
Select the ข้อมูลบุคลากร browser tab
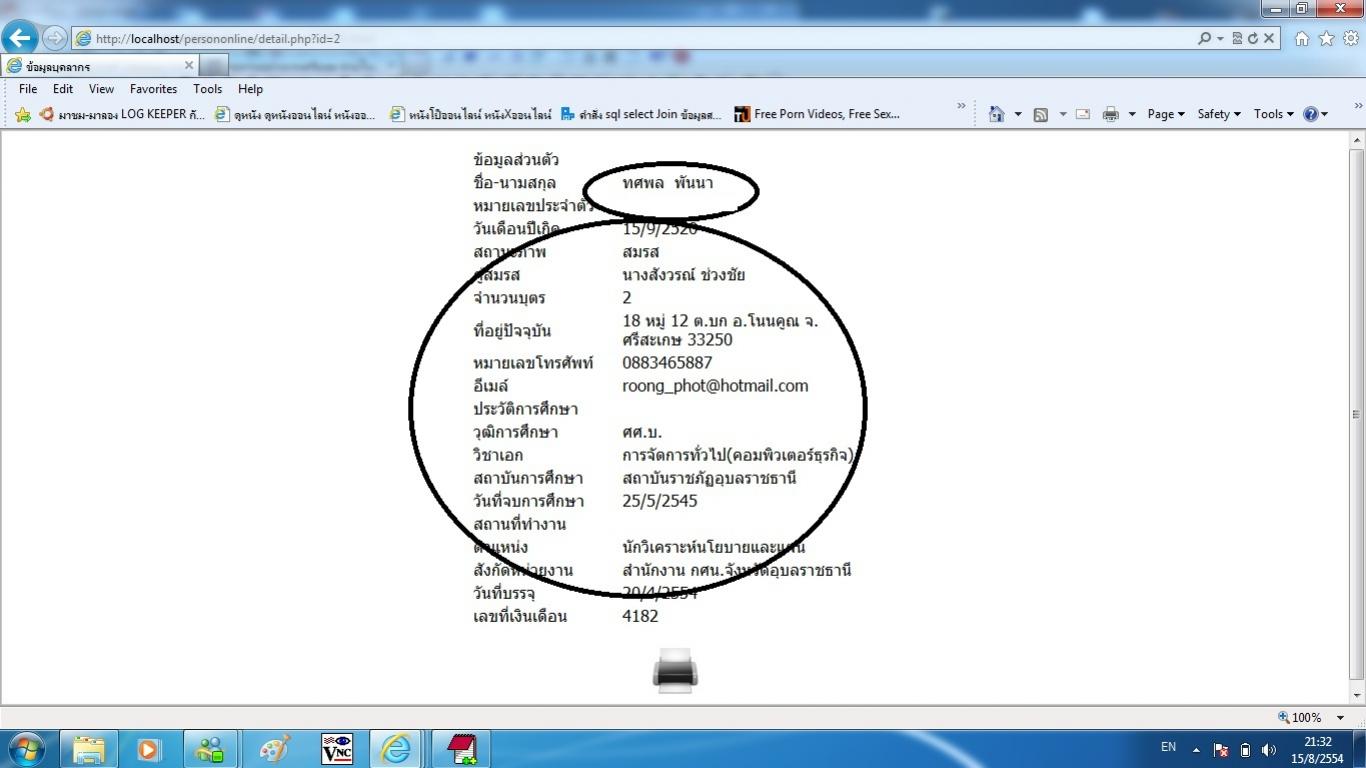[x=100, y=66]
